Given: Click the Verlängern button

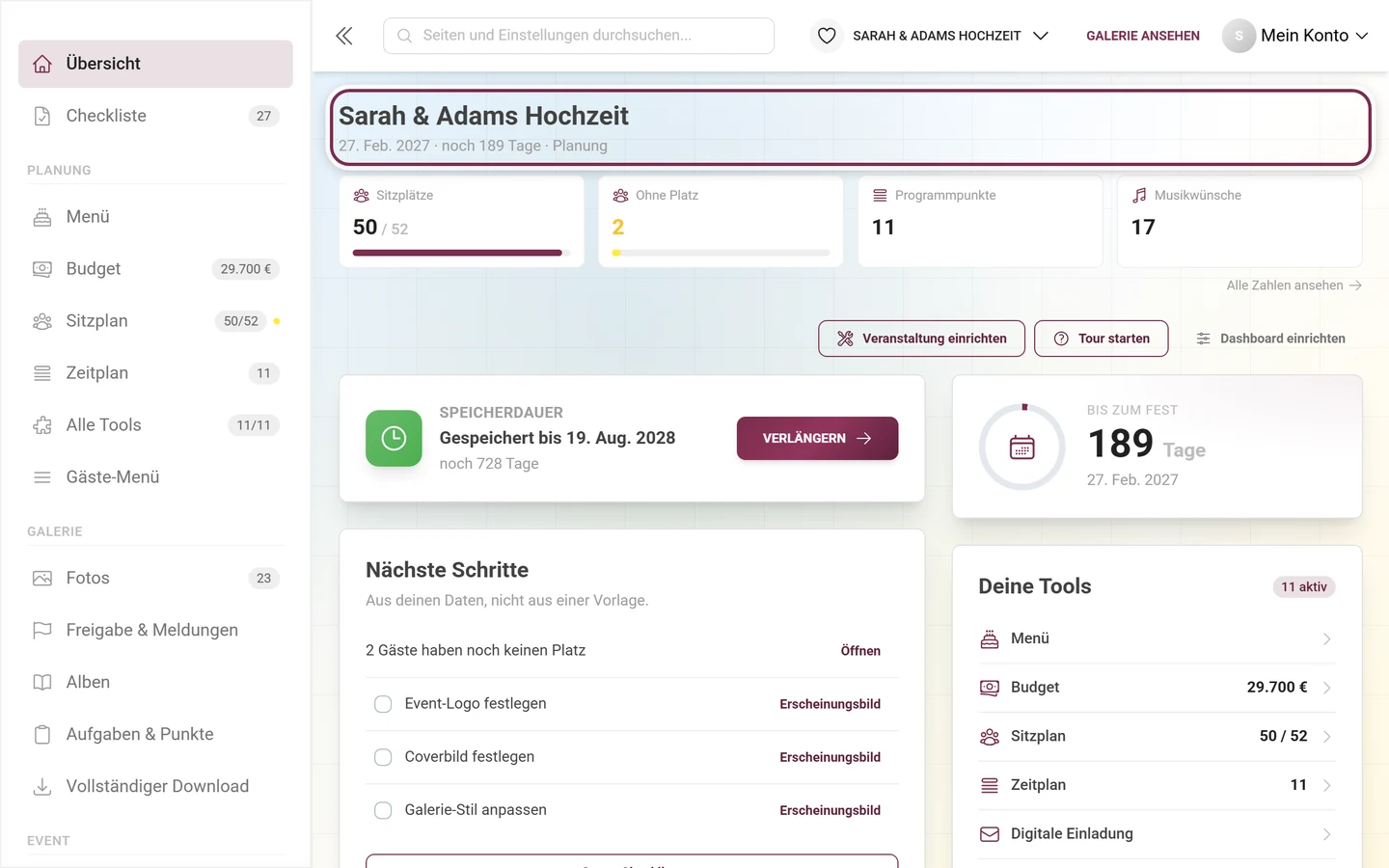Looking at the screenshot, I should (x=817, y=438).
